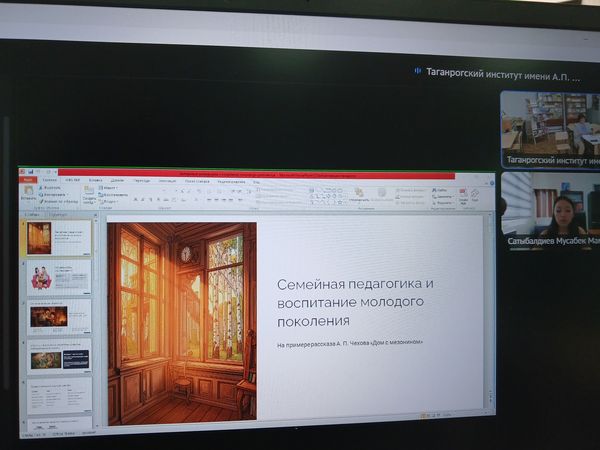Click the Вырезать (Cut) scissors button
This screenshot has height=450, width=600.
point(50,188)
